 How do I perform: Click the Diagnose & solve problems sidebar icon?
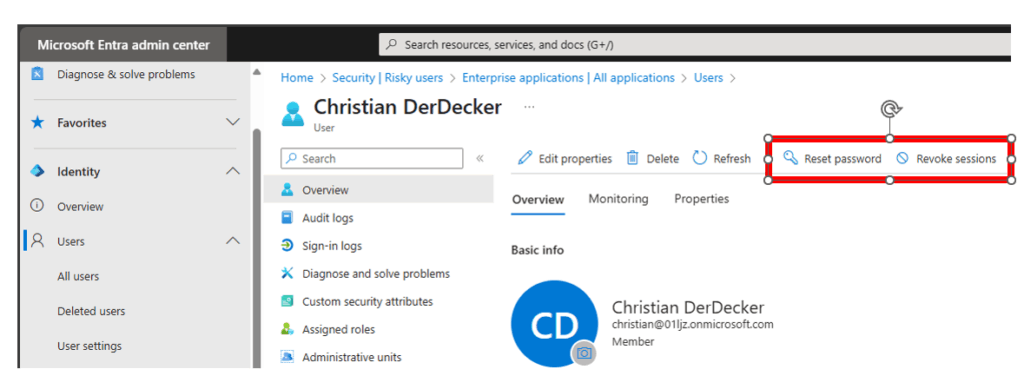pyautogui.click(x=38, y=74)
